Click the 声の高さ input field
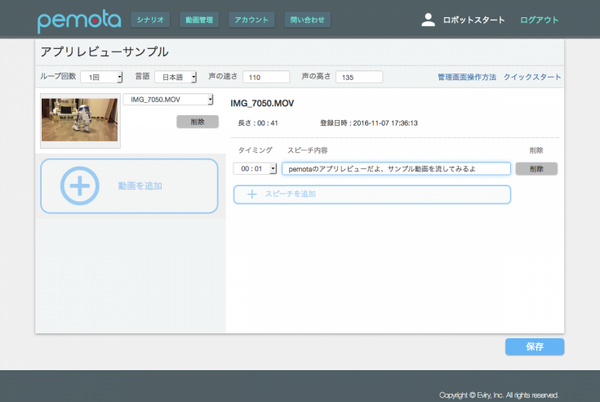Screen dimensions: 600x402 click(360, 77)
